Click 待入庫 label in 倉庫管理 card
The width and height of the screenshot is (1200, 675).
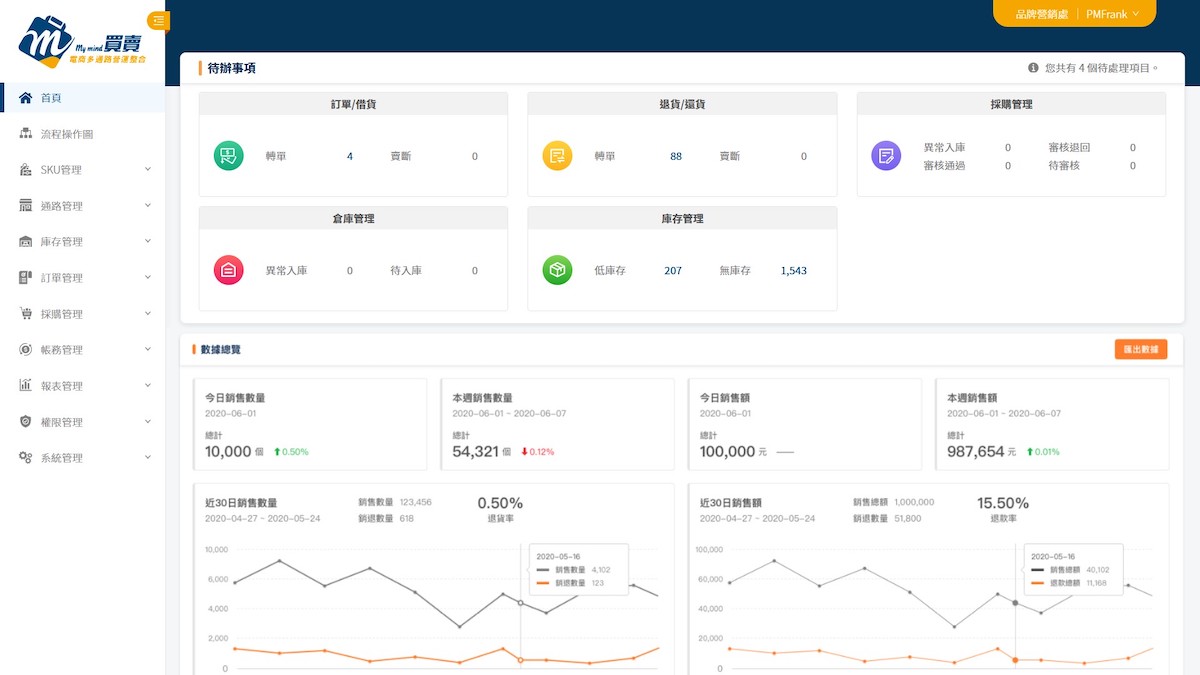406,270
